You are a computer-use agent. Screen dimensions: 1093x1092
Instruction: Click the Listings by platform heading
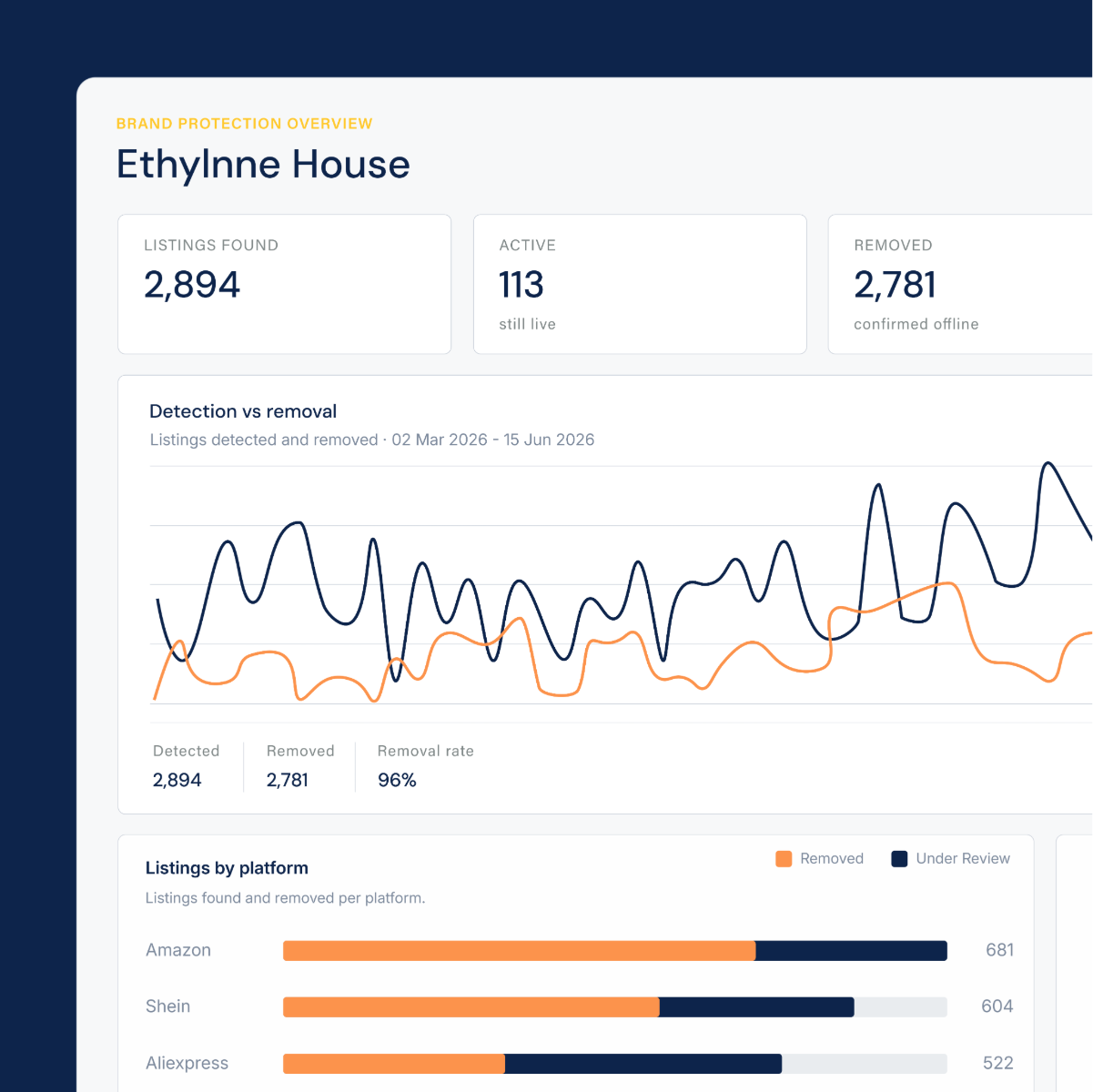coord(227,868)
